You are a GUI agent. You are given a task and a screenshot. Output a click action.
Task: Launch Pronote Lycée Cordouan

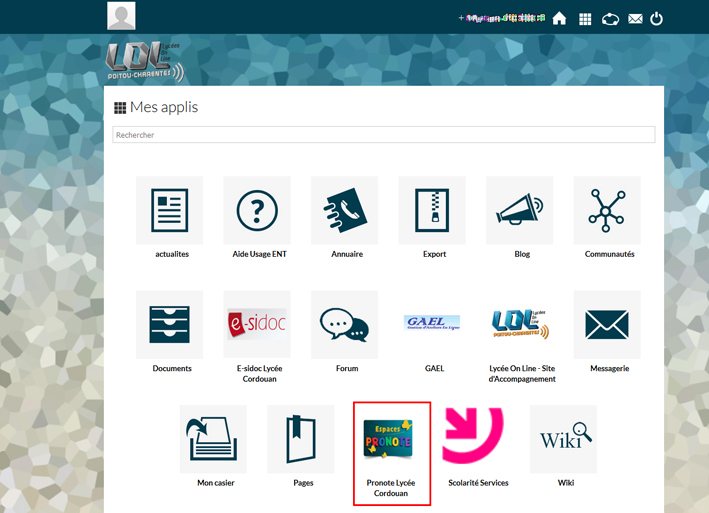click(392, 440)
